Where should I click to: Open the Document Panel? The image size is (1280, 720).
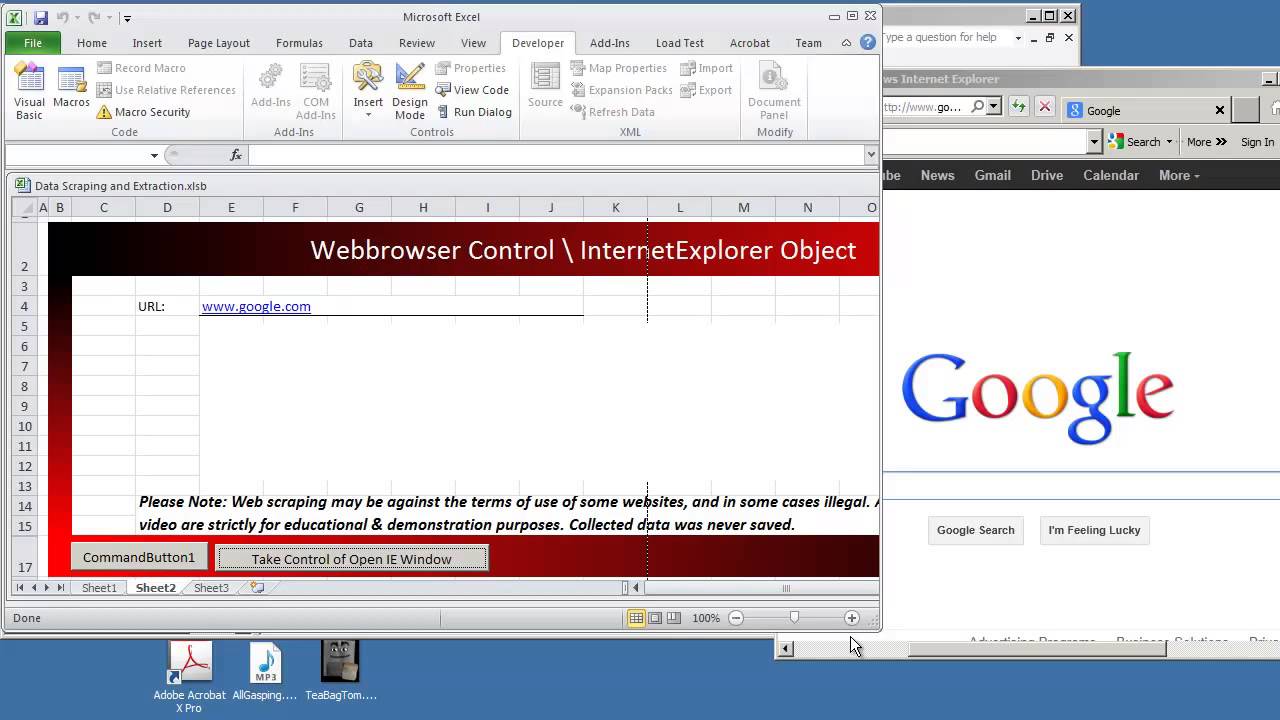tap(774, 92)
